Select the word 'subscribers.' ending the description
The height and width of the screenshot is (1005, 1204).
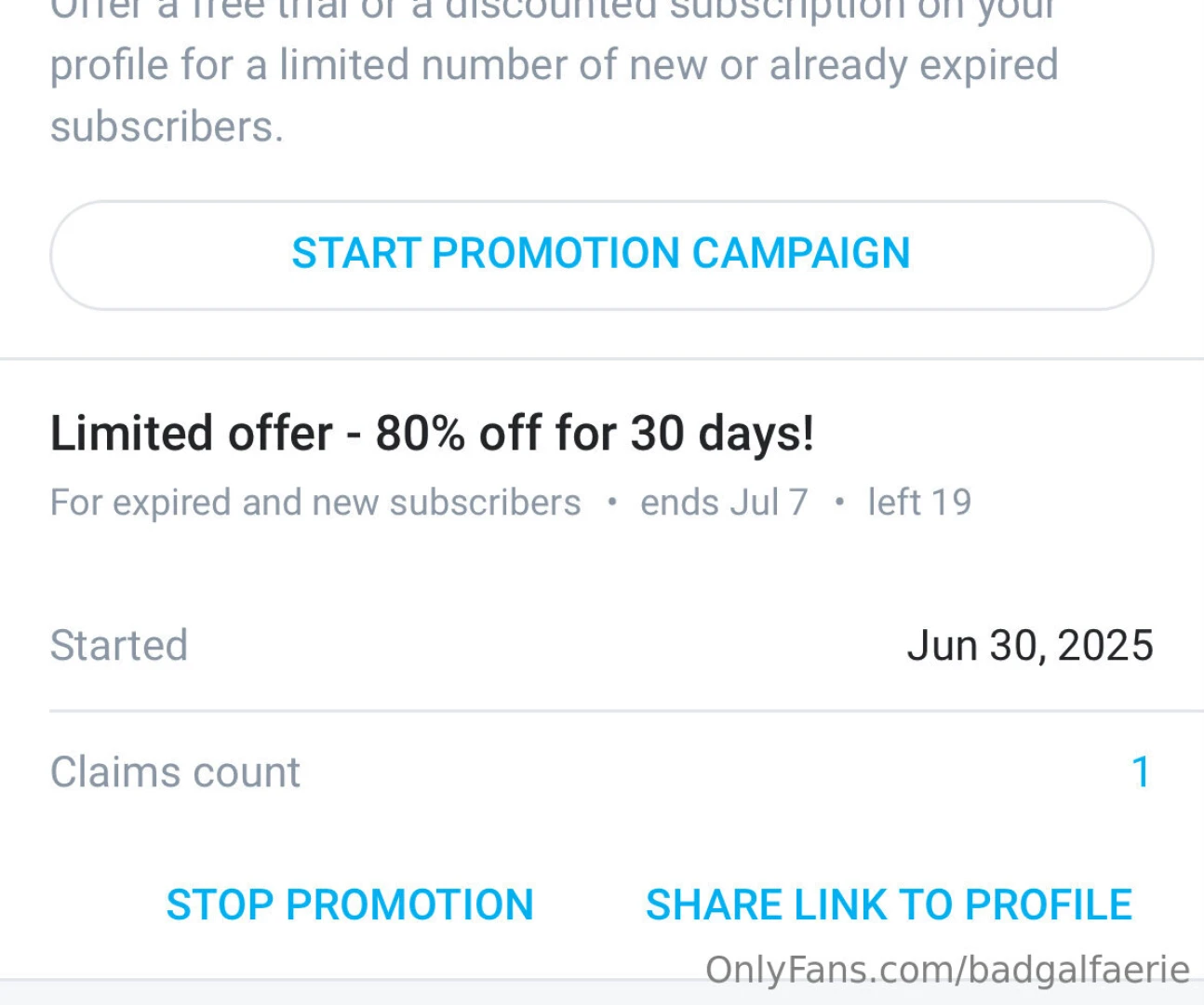[x=167, y=127]
